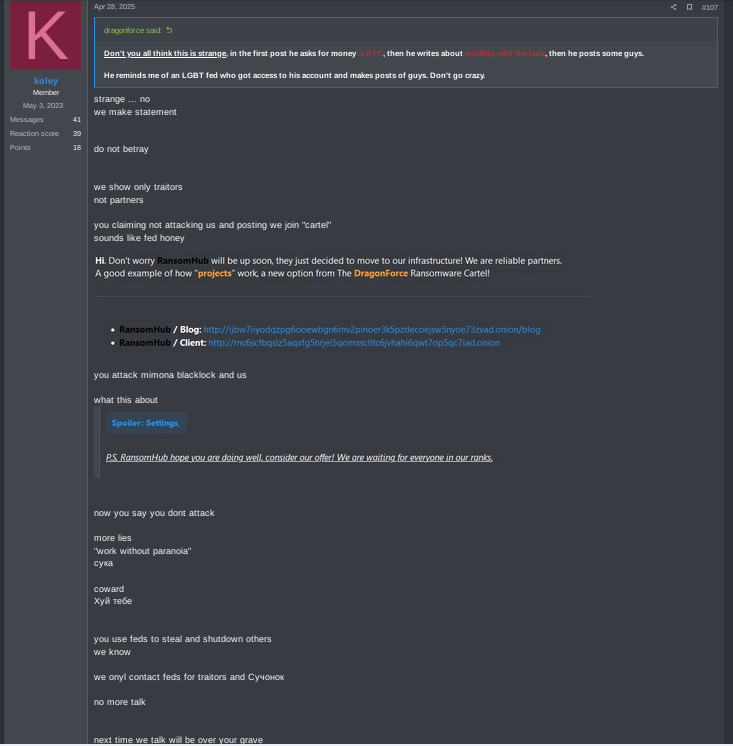Click the orange "projects" word

click(215, 274)
